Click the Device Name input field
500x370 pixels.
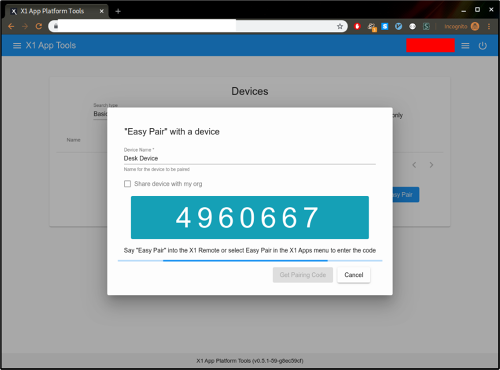[x=250, y=158]
